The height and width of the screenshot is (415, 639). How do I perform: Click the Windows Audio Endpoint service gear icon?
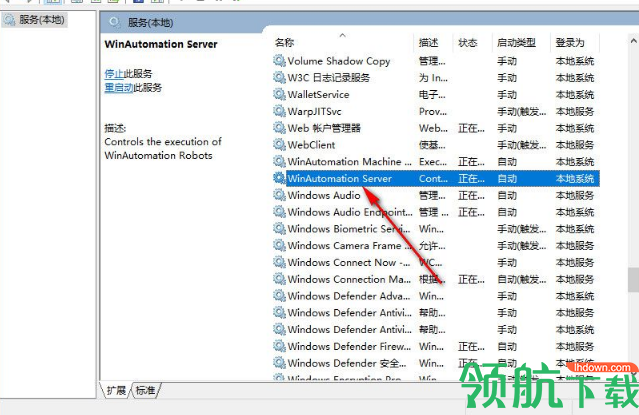[x=279, y=212]
